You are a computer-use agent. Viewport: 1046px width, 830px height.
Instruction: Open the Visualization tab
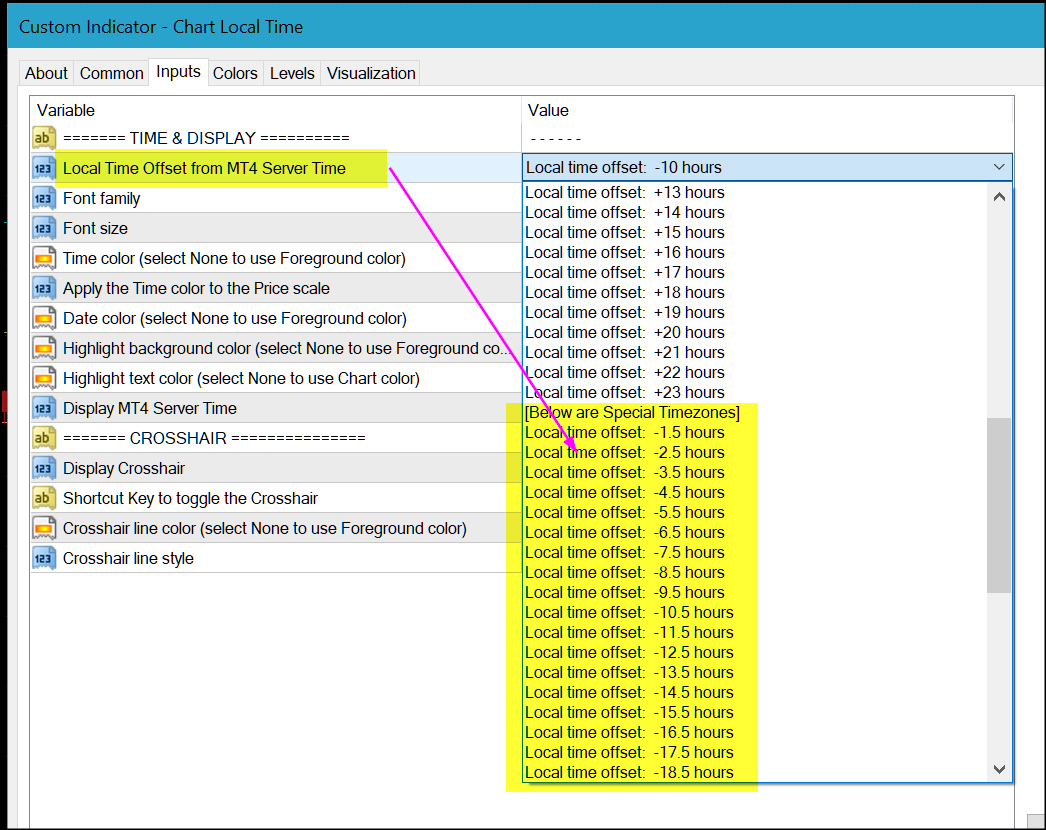(371, 73)
